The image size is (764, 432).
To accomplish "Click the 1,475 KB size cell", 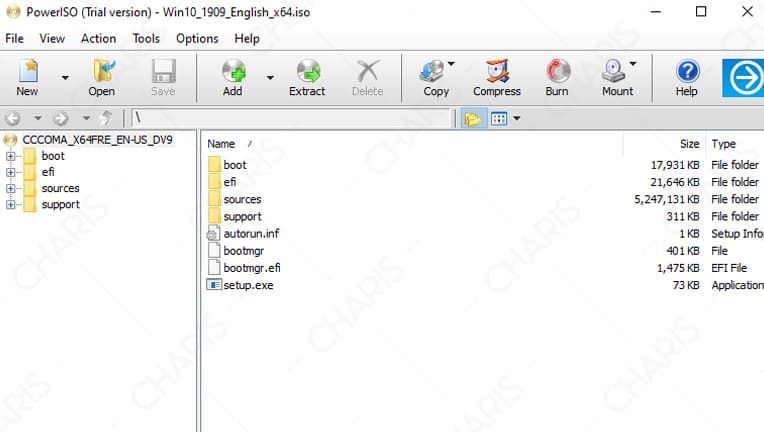I will pos(678,268).
